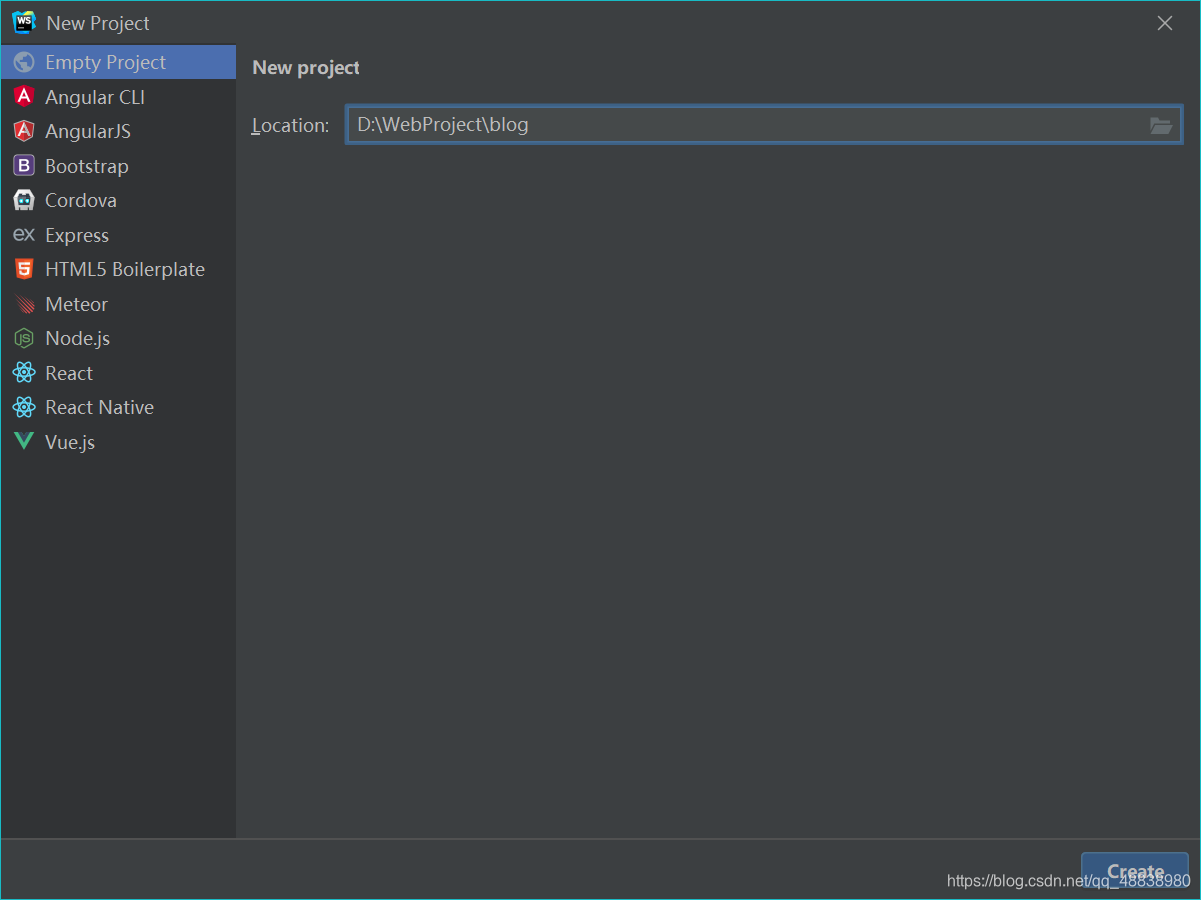Click the Create button
The image size is (1201, 900).
(x=1135, y=871)
